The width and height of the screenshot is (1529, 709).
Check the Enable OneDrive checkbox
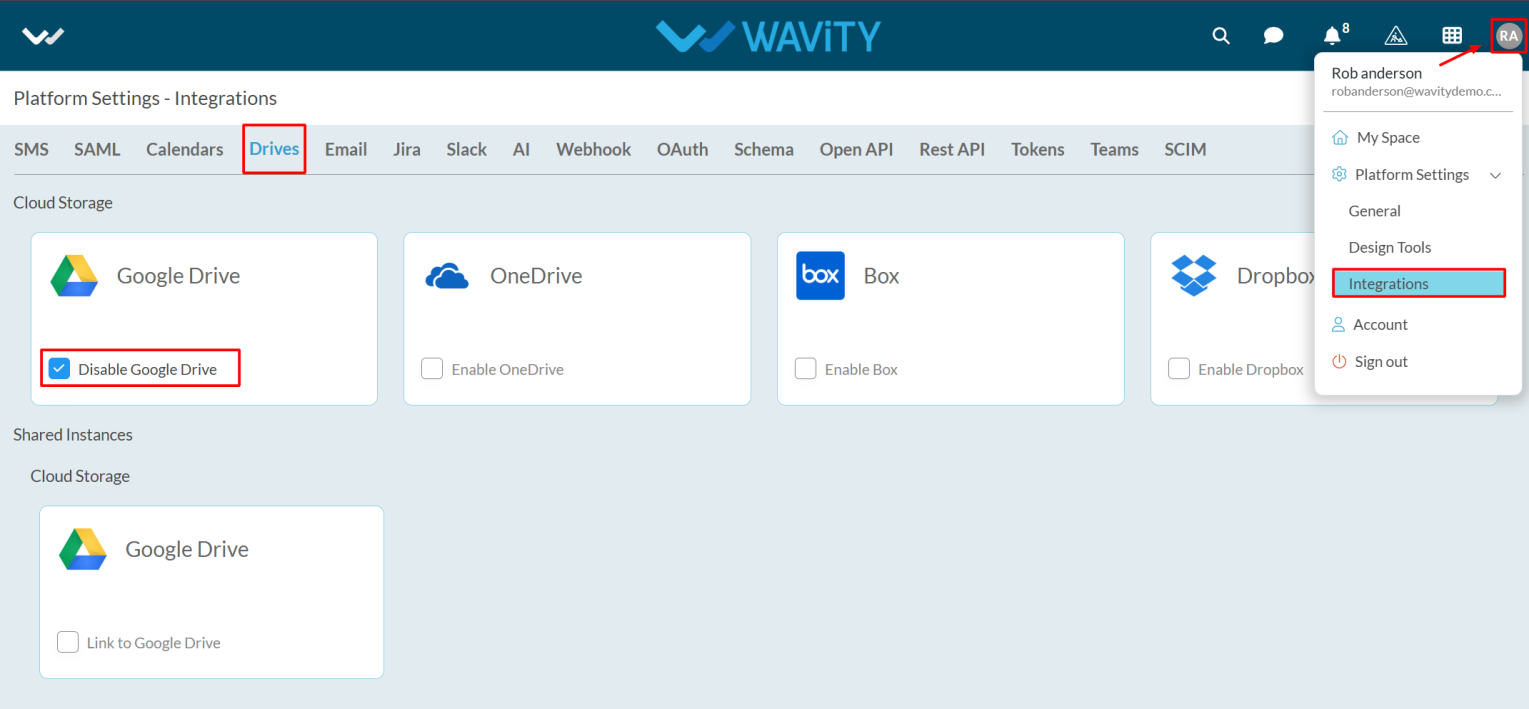[x=432, y=369]
